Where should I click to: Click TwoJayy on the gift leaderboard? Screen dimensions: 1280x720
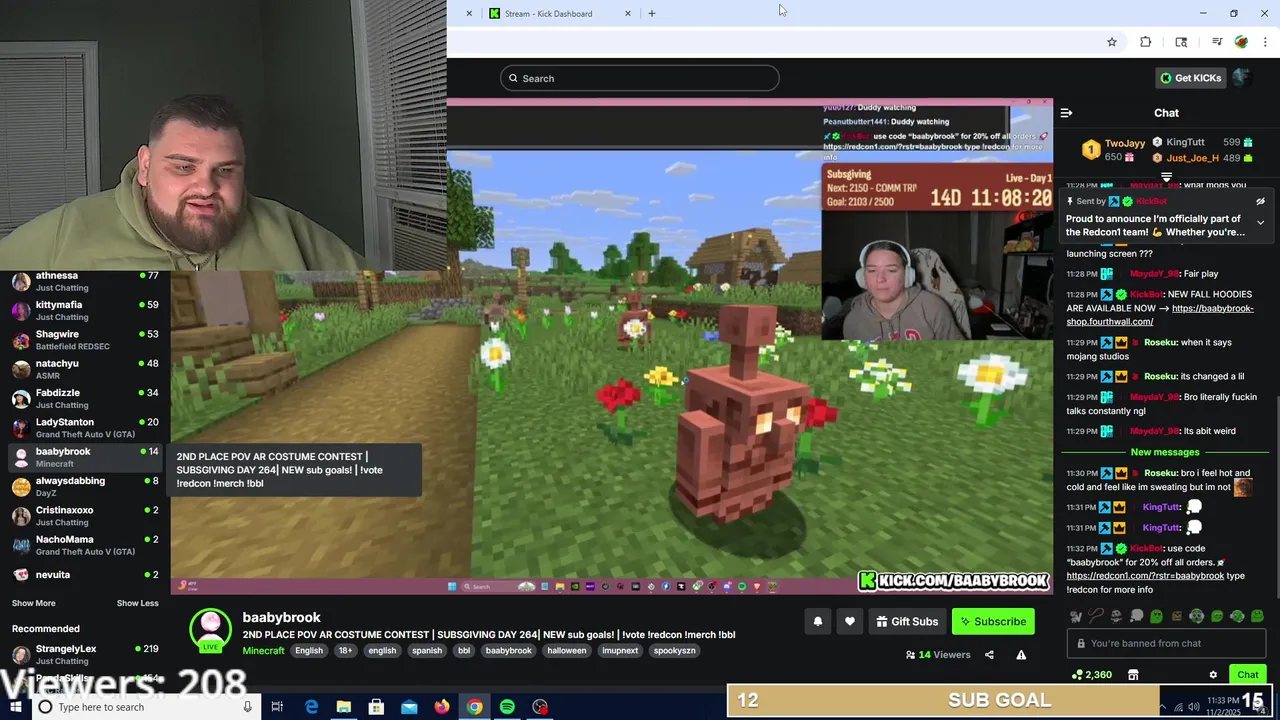[1125, 143]
